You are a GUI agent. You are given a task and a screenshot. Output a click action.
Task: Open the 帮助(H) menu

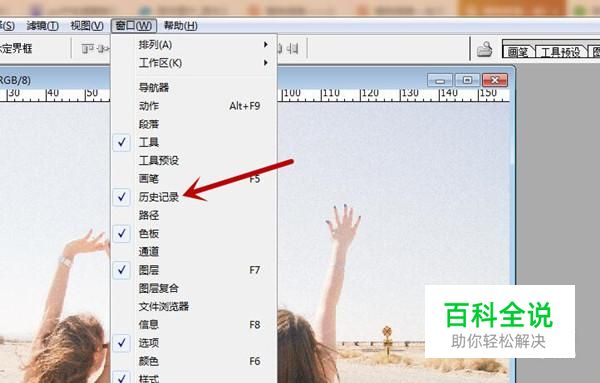pyautogui.click(x=181, y=26)
